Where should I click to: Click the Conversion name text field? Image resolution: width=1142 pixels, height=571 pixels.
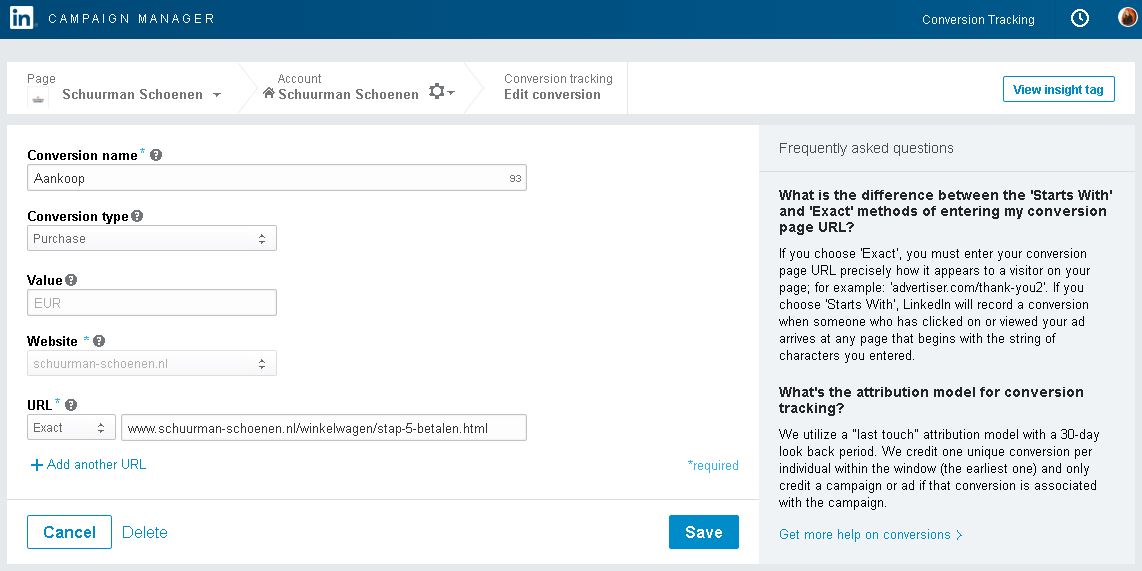(267, 178)
